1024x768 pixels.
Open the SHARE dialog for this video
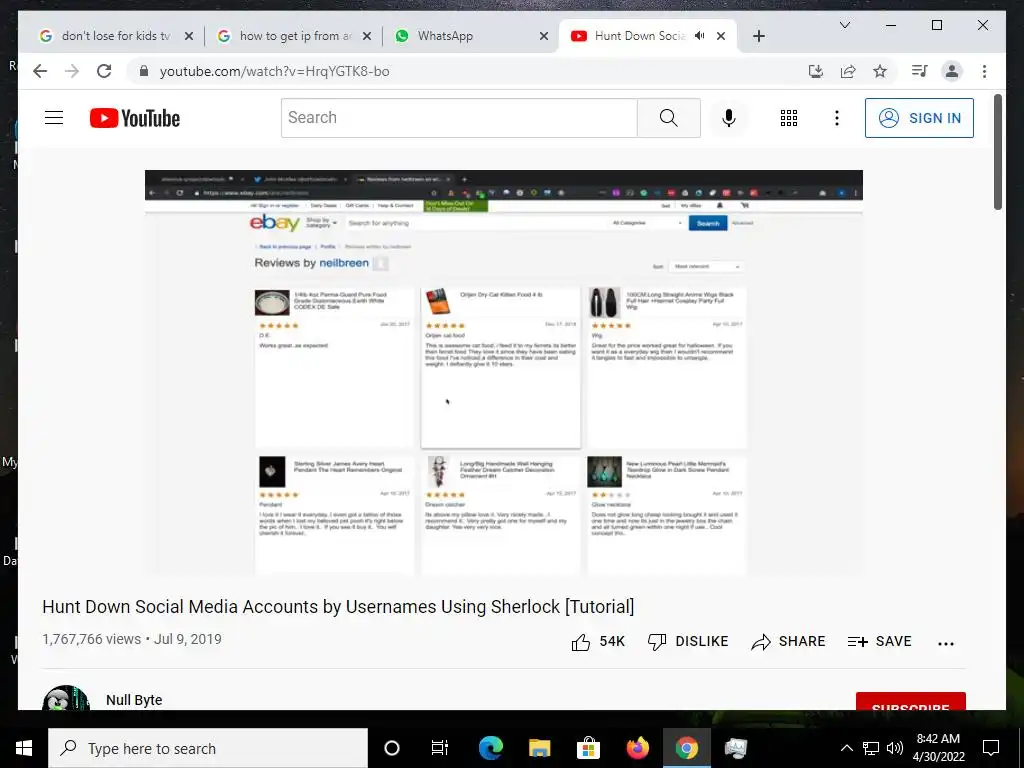click(788, 641)
